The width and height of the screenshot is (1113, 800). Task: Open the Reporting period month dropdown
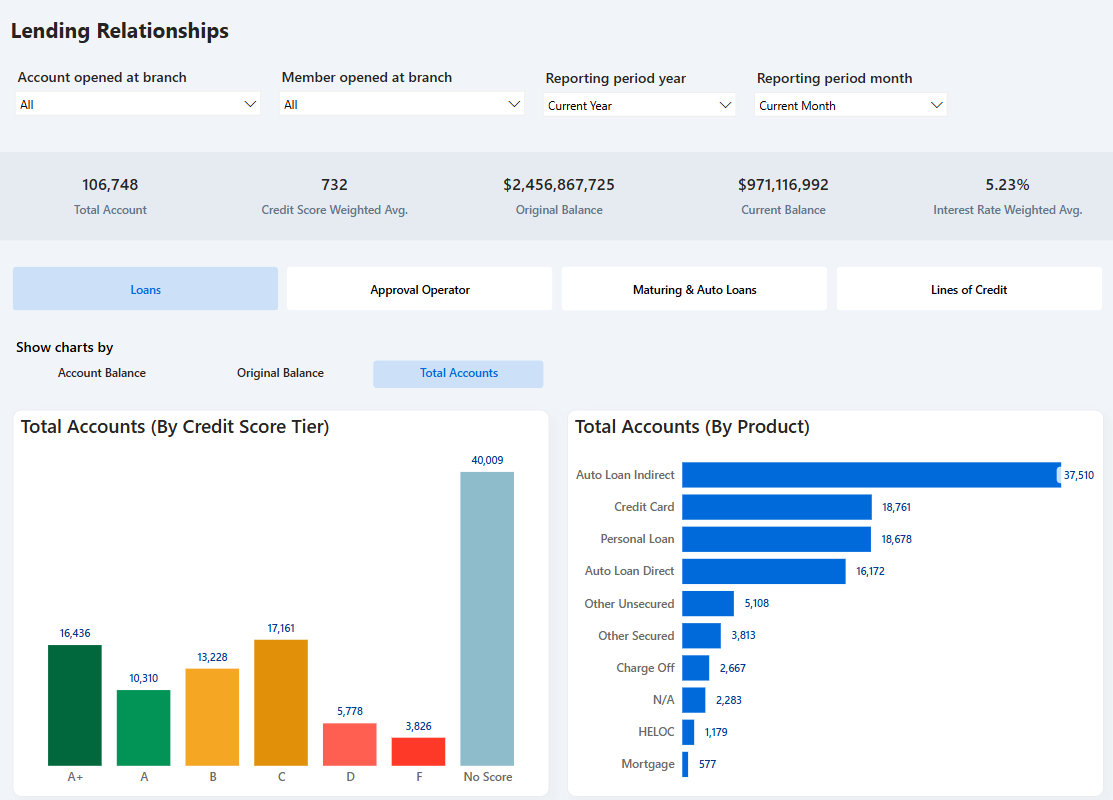[x=850, y=105]
